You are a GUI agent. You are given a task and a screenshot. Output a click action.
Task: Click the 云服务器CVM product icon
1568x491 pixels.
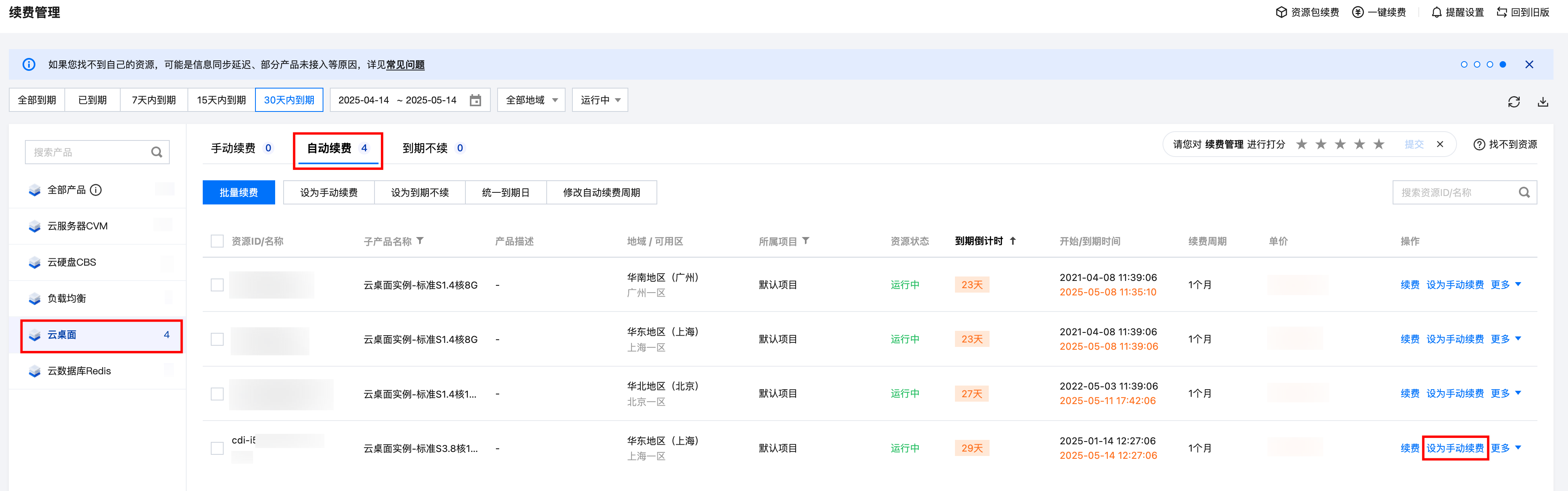click(x=35, y=227)
